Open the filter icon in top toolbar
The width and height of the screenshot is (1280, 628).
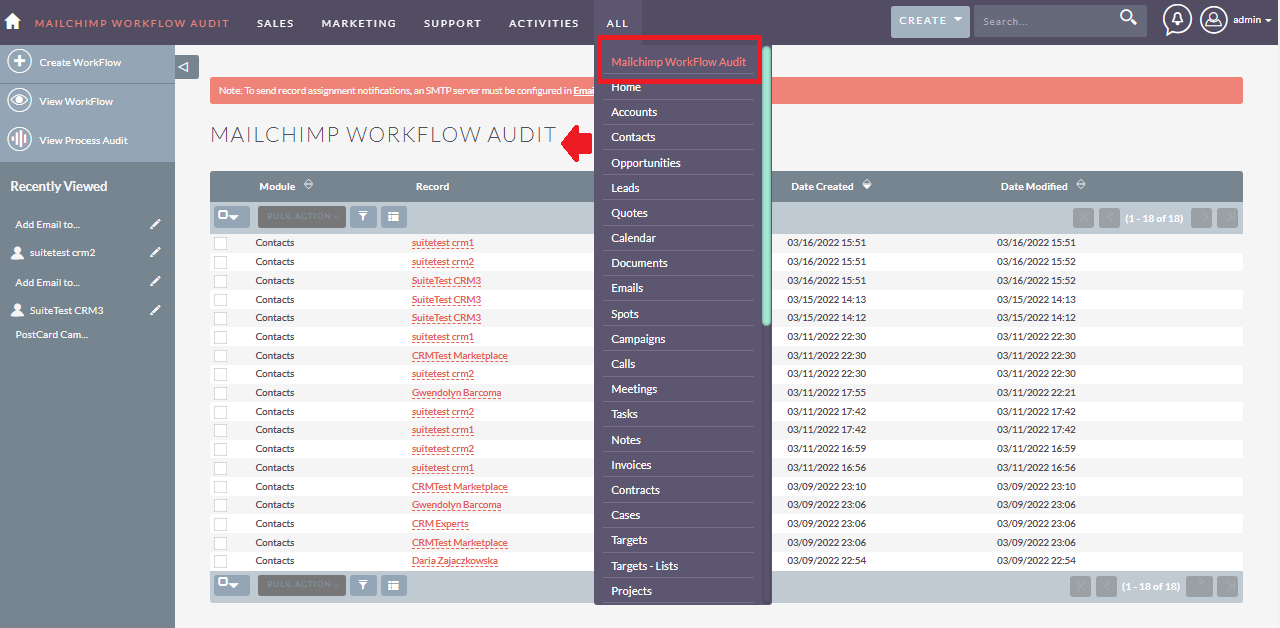[364, 216]
